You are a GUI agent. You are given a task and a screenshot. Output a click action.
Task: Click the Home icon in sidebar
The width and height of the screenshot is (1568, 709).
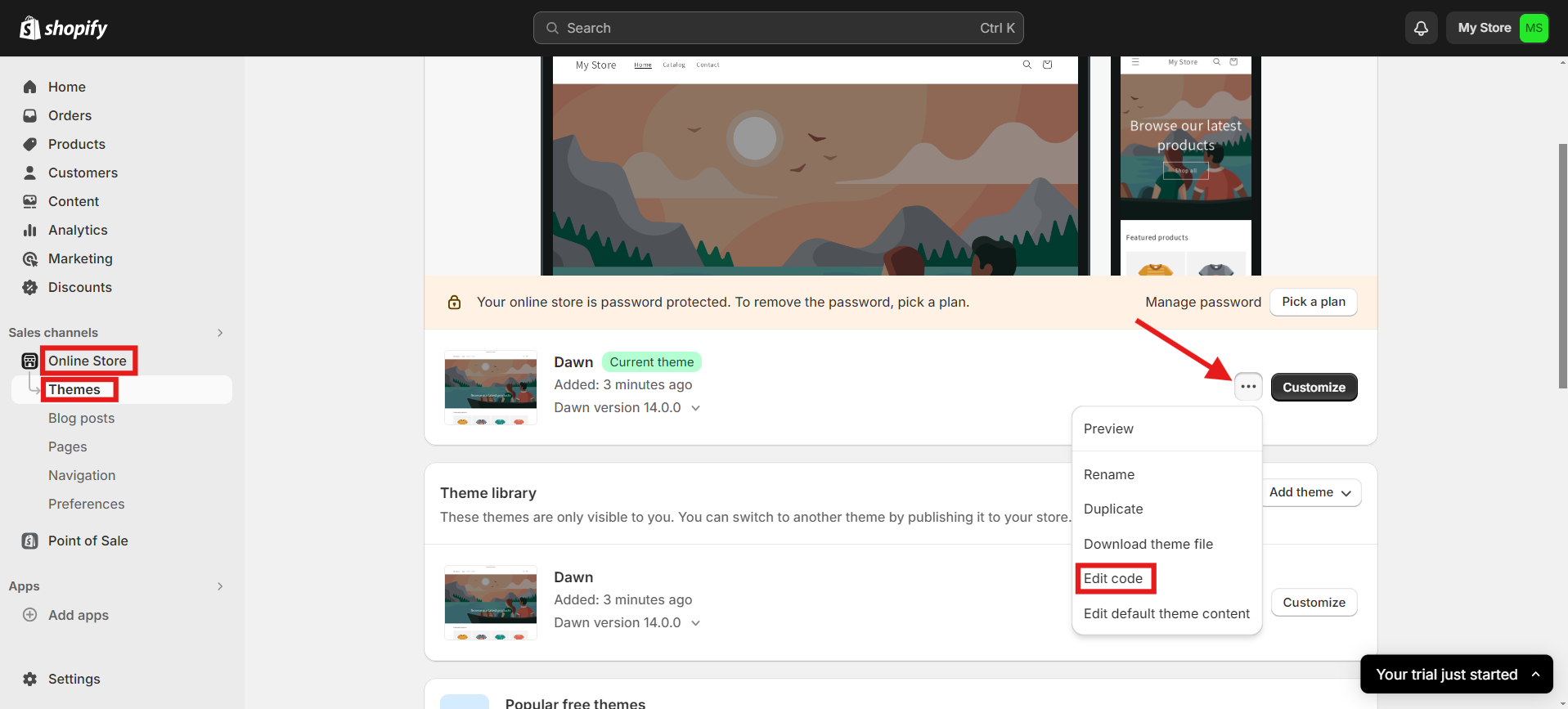[30, 87]
